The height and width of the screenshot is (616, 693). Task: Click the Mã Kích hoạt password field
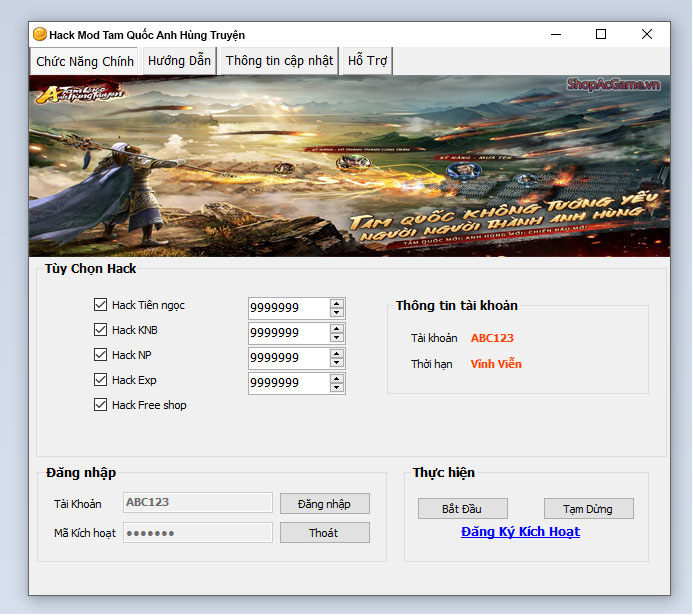pyautogui.click(x=198, y=532)
